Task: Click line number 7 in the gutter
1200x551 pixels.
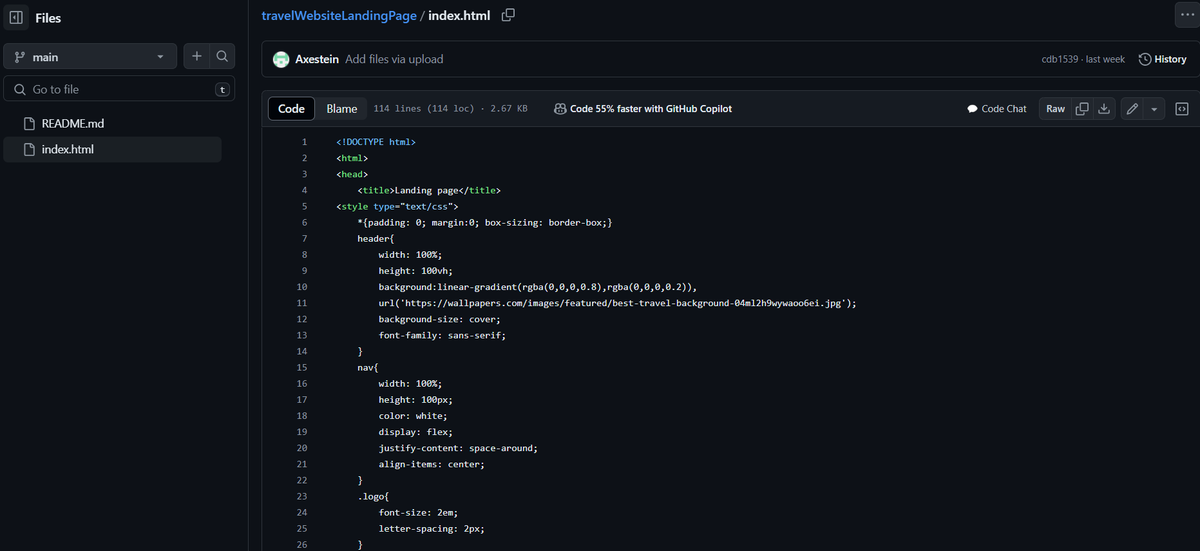Action: coord(304,239)
